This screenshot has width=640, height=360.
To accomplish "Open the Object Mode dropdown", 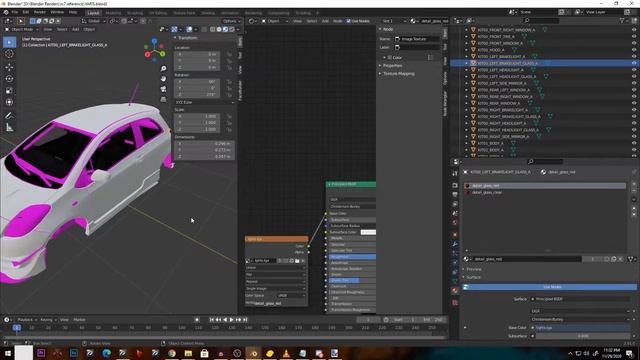I will [x=22, y=29].
